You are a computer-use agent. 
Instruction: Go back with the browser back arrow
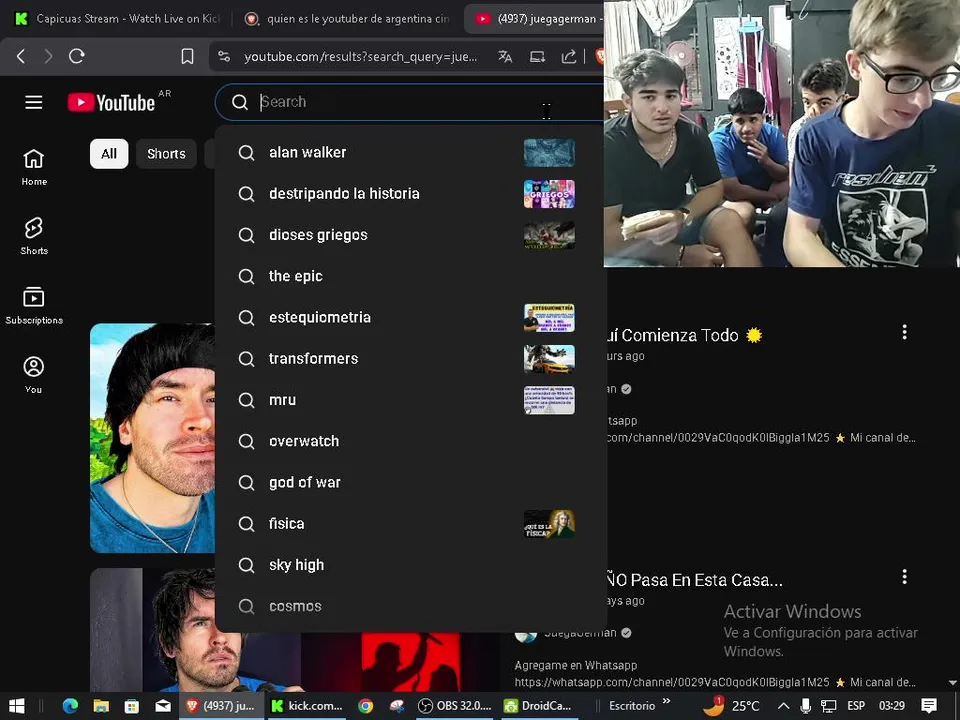[21, 56]
